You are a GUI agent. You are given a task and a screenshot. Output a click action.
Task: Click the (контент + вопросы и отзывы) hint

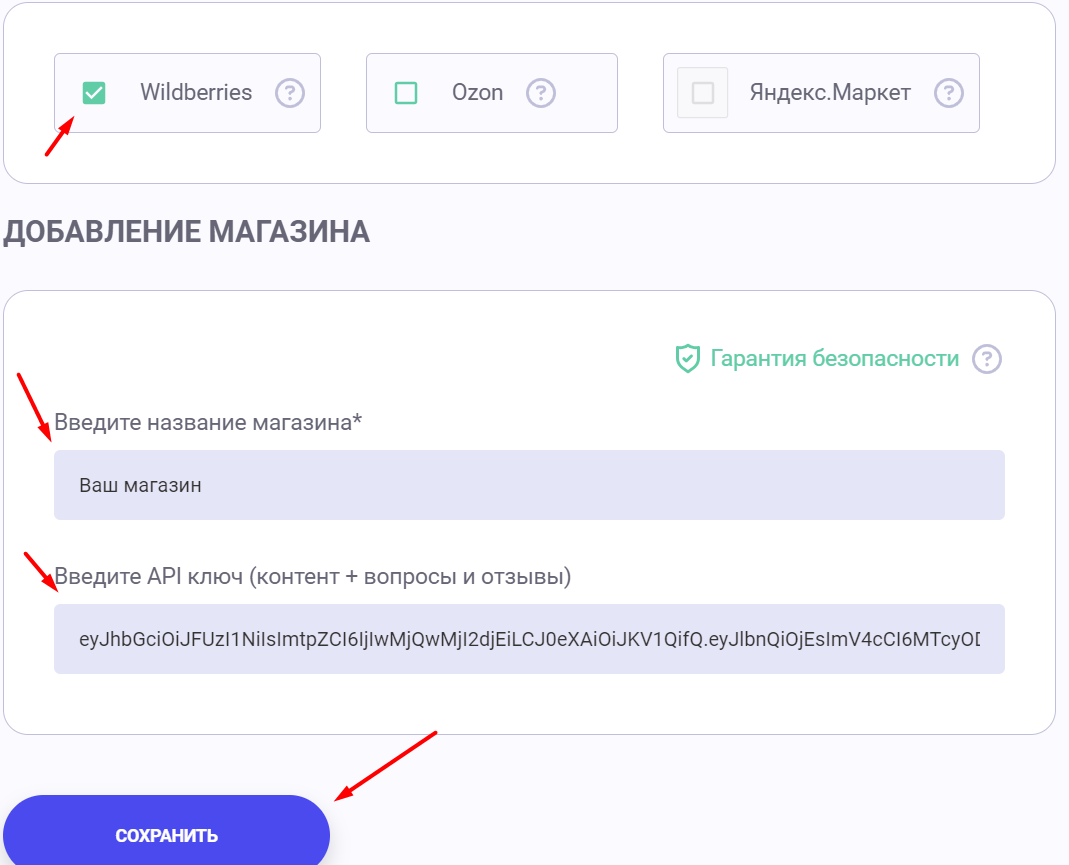pyautogui.click(x=408, y=576)
